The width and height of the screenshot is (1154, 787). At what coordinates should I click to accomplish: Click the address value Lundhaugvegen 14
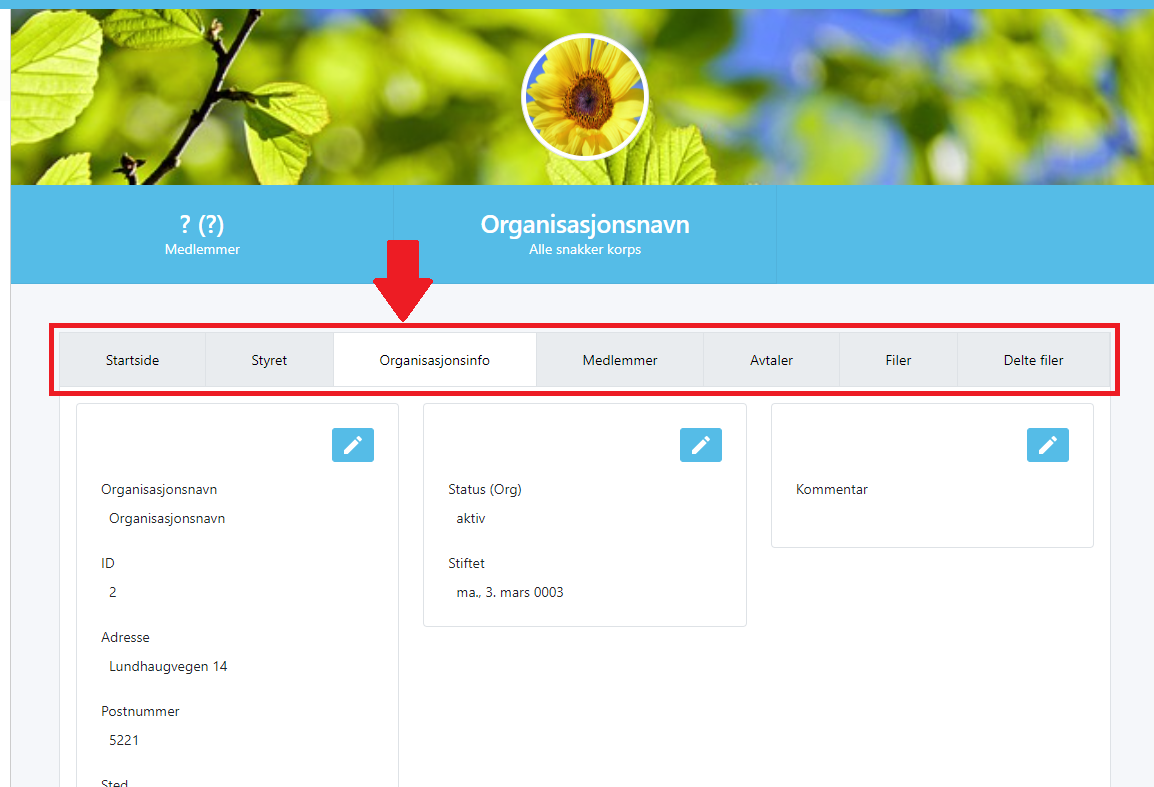coord(168,666)
